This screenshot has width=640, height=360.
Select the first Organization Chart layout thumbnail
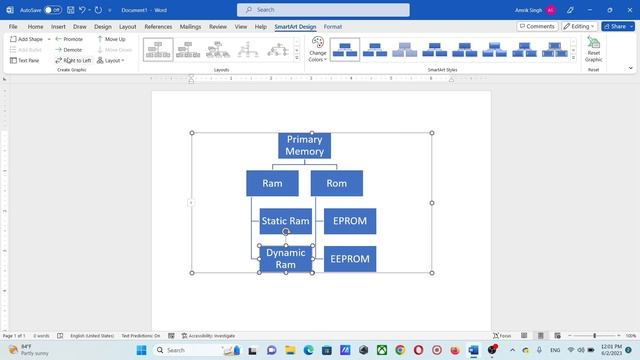tap(158, 50)
